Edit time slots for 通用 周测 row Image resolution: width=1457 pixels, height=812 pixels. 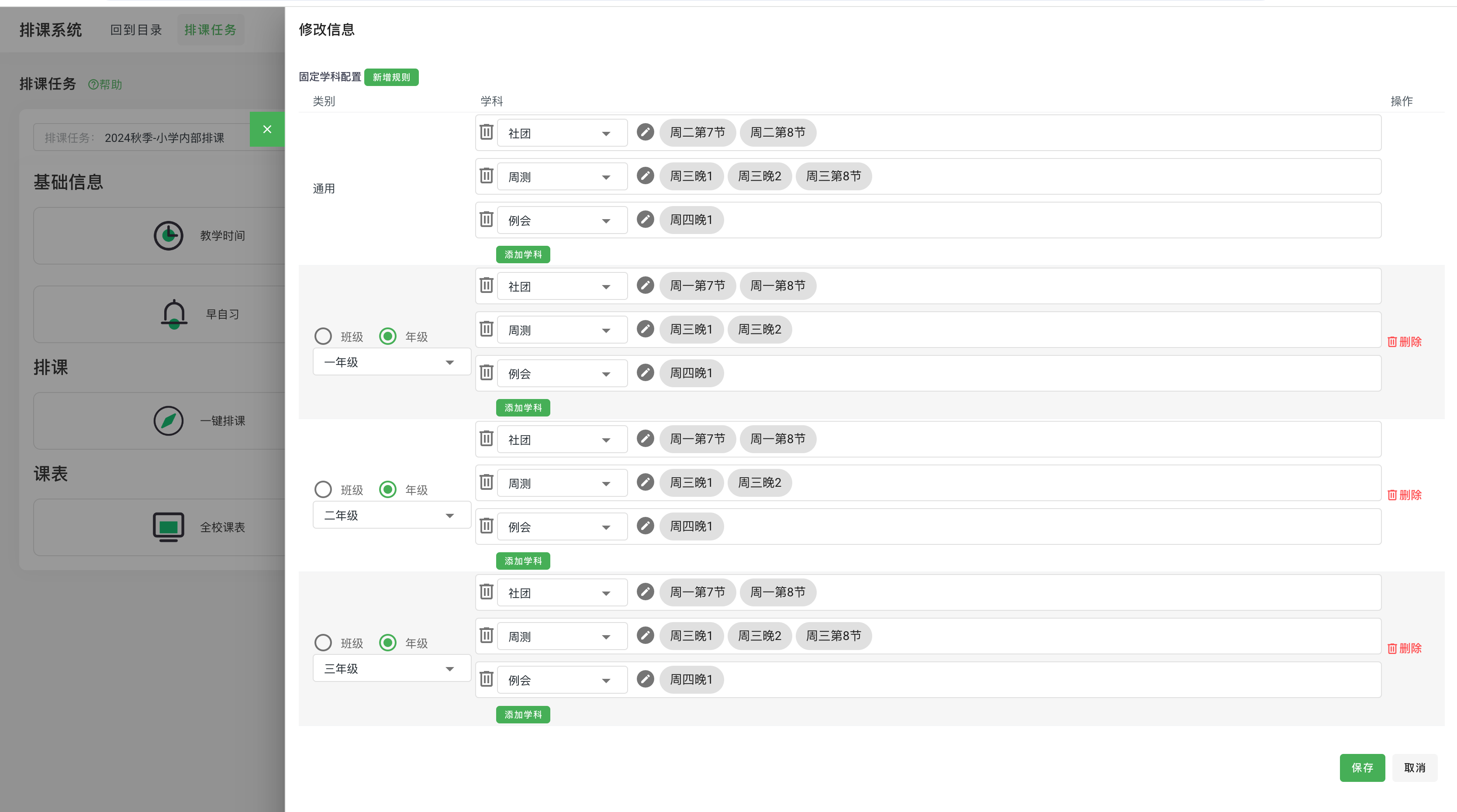tap(645, 176)
